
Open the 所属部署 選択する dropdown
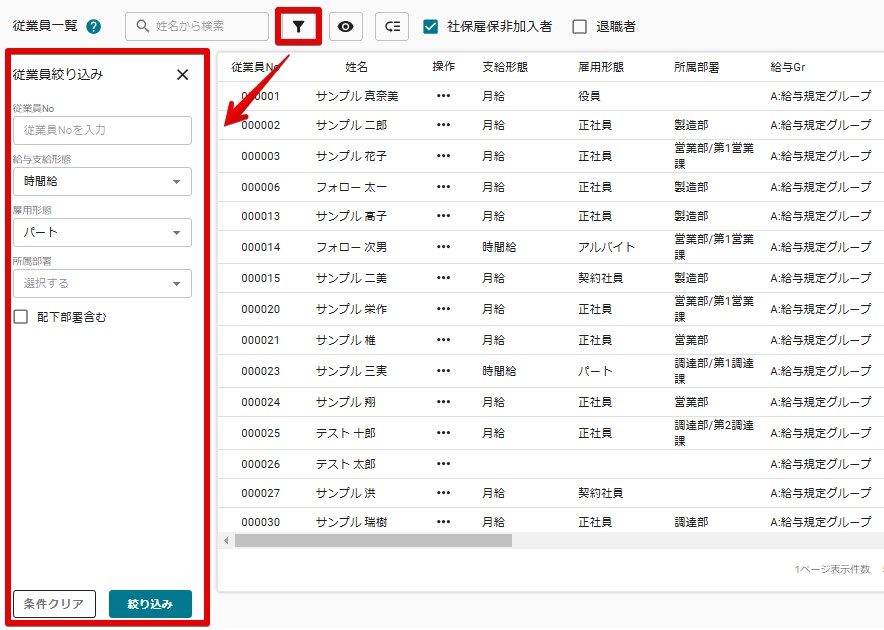tap(102, 283)
